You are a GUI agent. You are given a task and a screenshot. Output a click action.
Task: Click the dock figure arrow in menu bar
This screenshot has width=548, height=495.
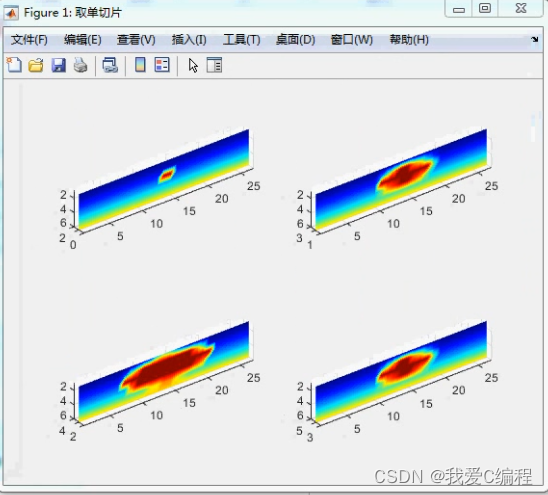point(534,39)
